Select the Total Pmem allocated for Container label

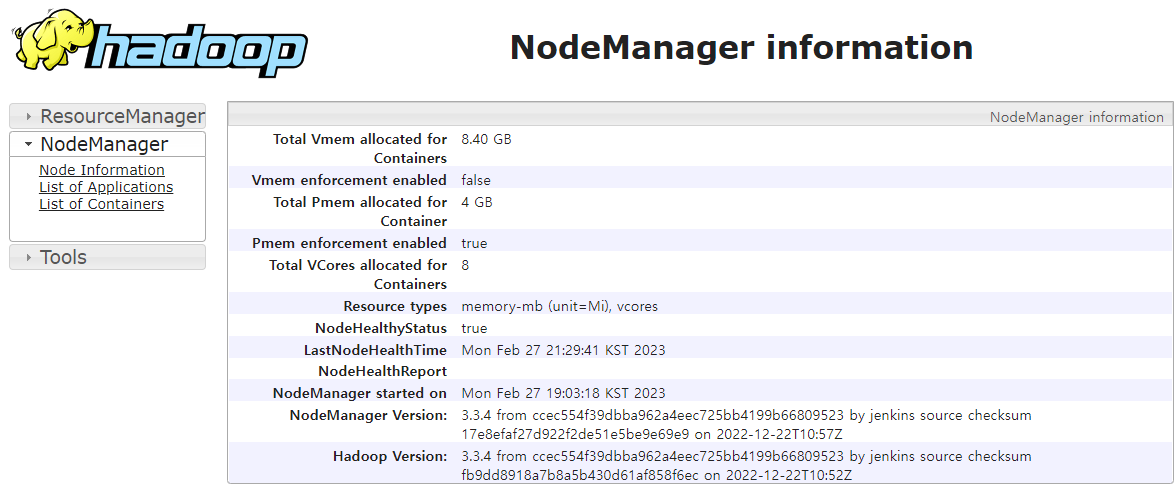tap(360, 211)
